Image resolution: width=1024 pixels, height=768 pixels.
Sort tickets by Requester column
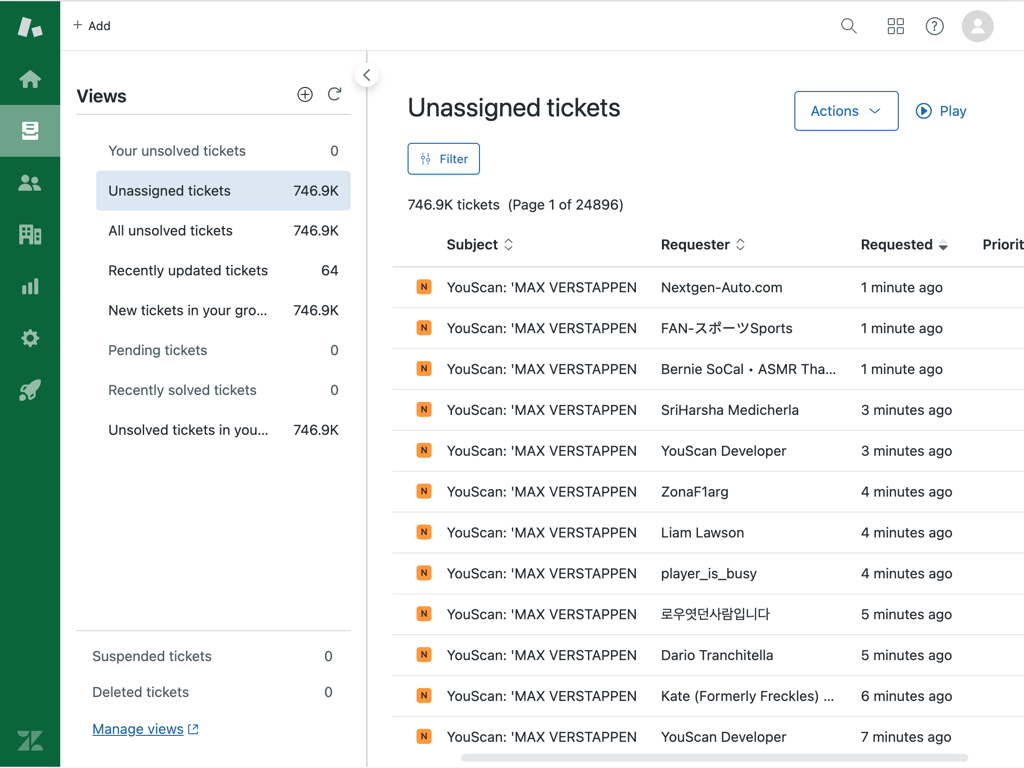pos(703,245)
